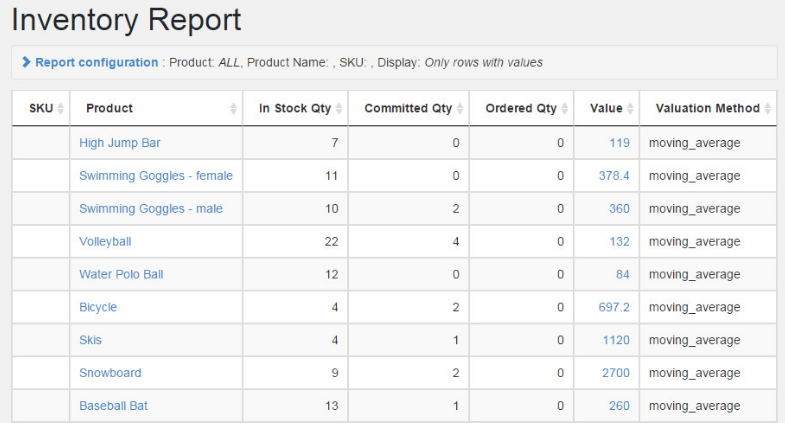Click Committed Qty sort arrows icon
785x423 pixels.
[461, 108]
